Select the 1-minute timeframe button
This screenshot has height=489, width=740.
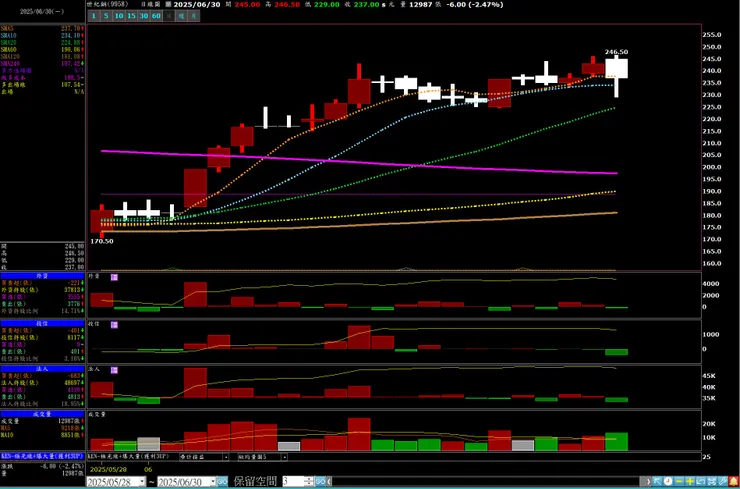pos(93,16)
